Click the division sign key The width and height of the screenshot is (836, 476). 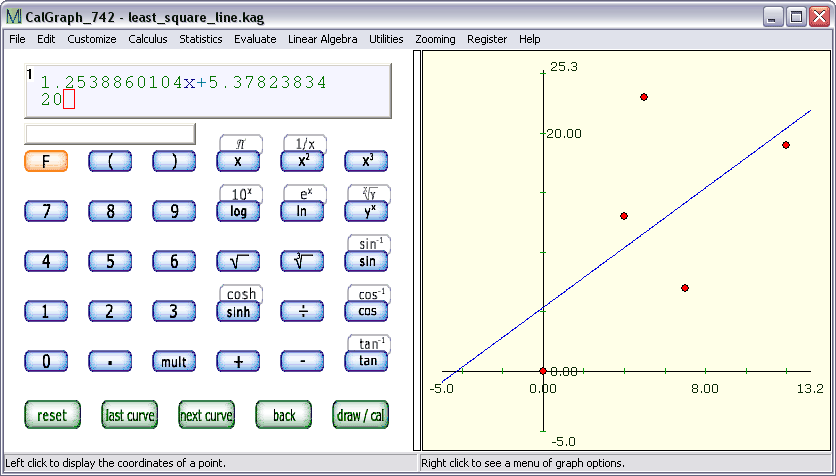(x=302, y=311)
